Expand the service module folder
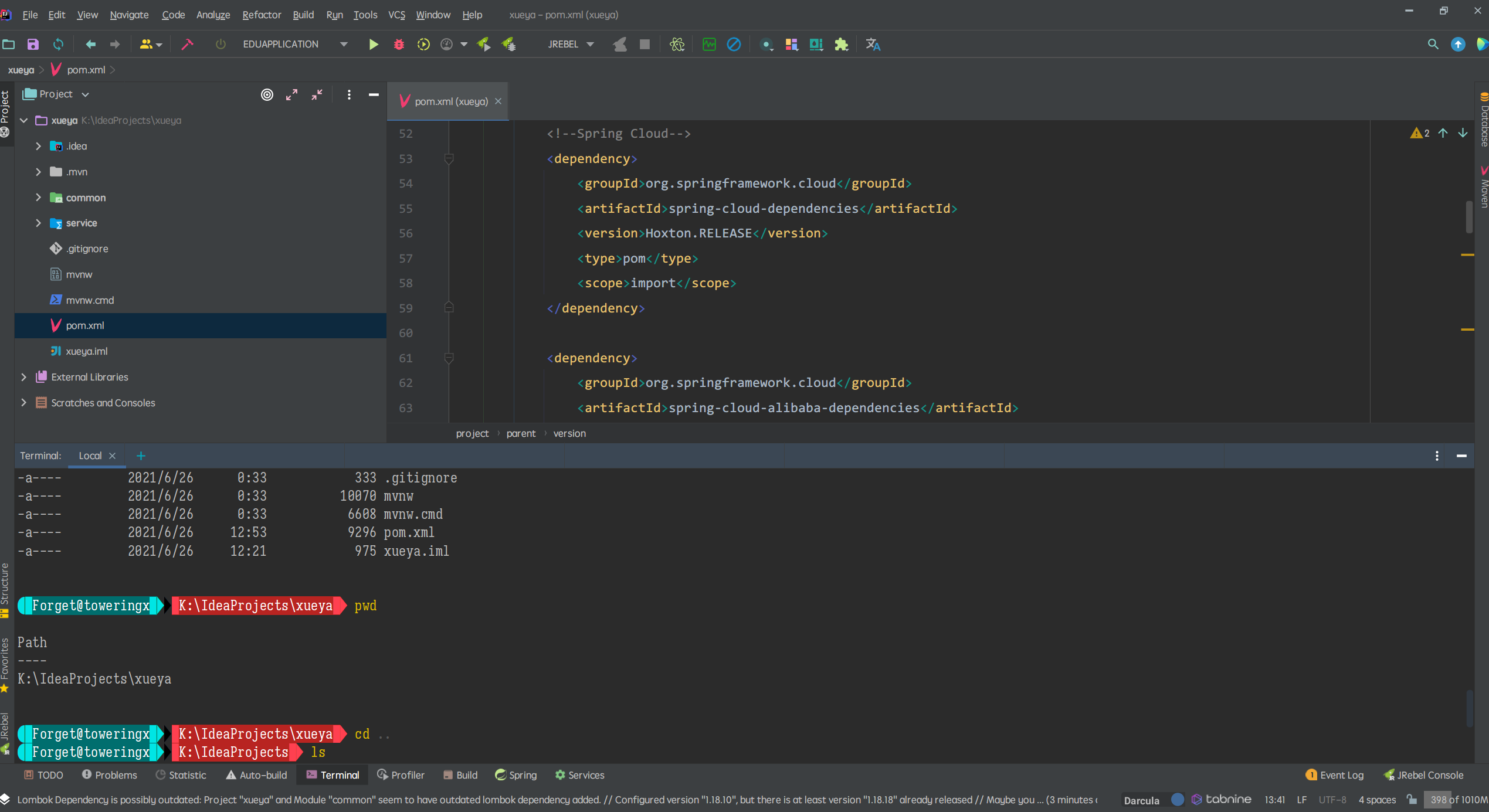Viewport: 1489px width, 812px height. click(38, 223)
